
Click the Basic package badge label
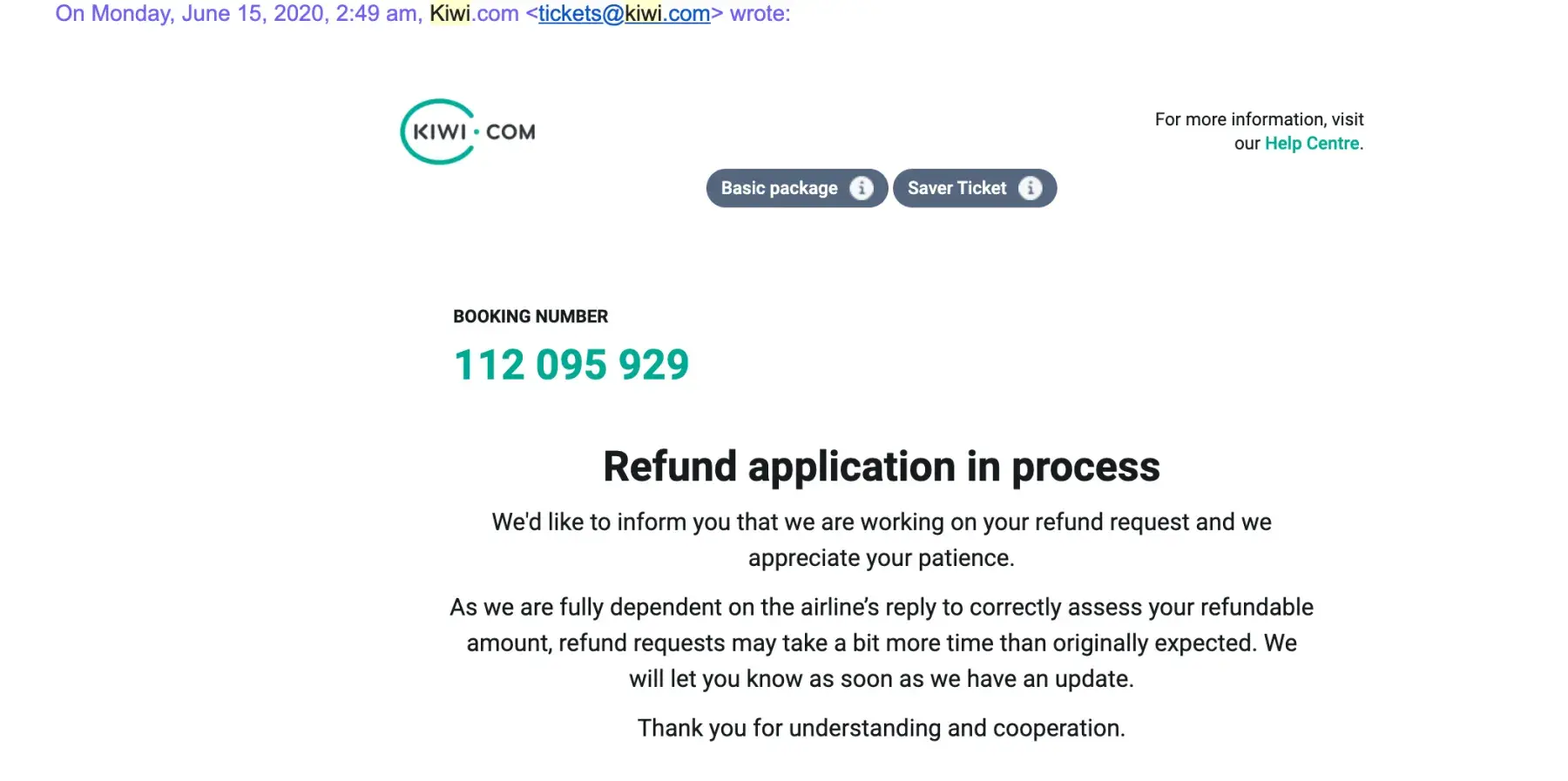[779, 188]
